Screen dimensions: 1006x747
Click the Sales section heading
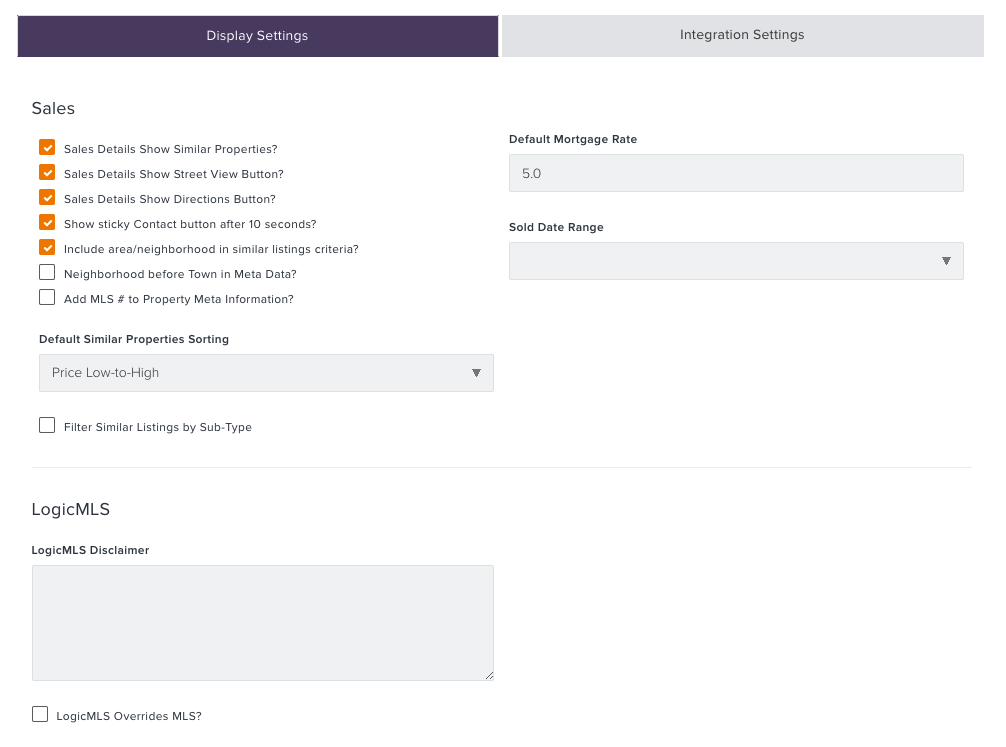[53, 108]
